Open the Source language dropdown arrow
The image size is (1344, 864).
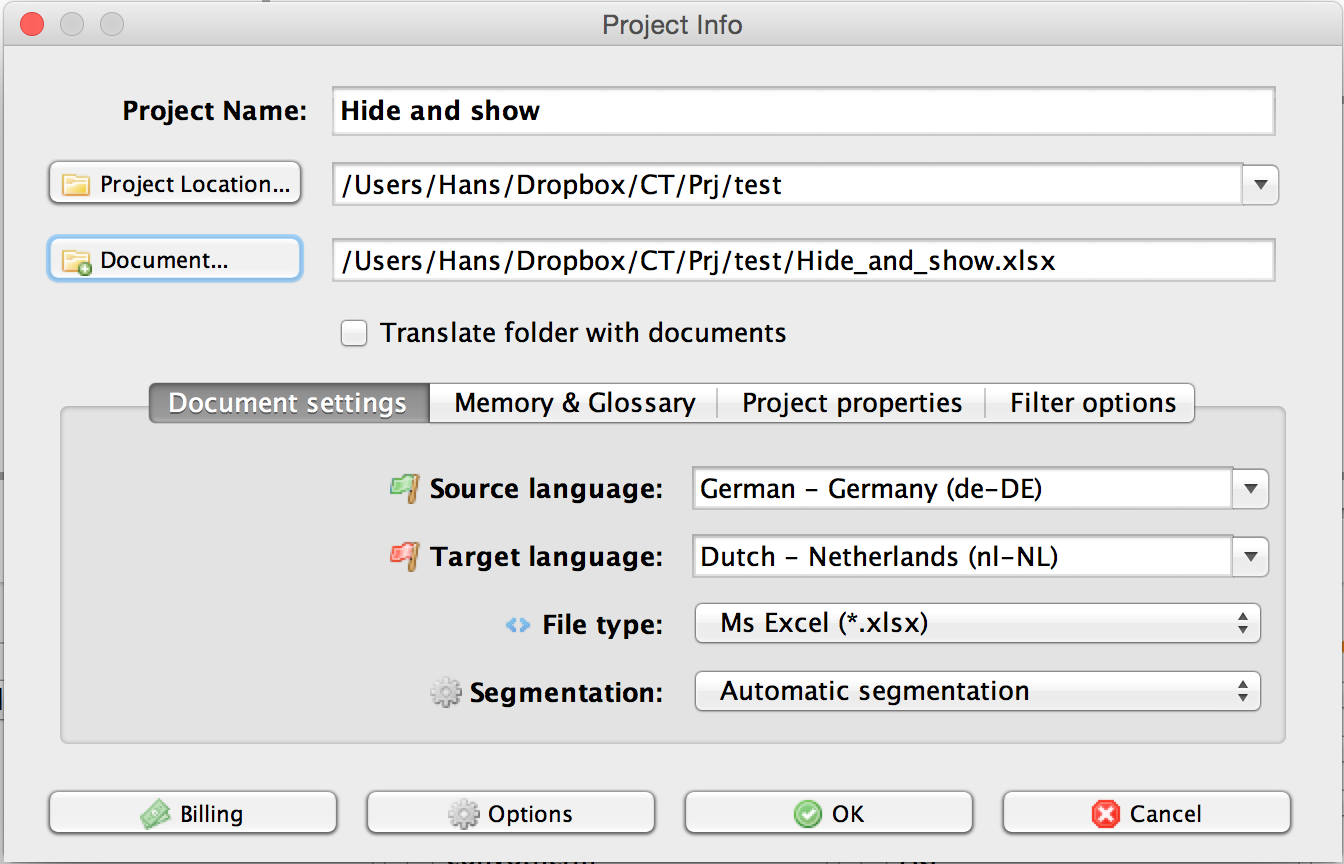click(x=1250, y=489)
